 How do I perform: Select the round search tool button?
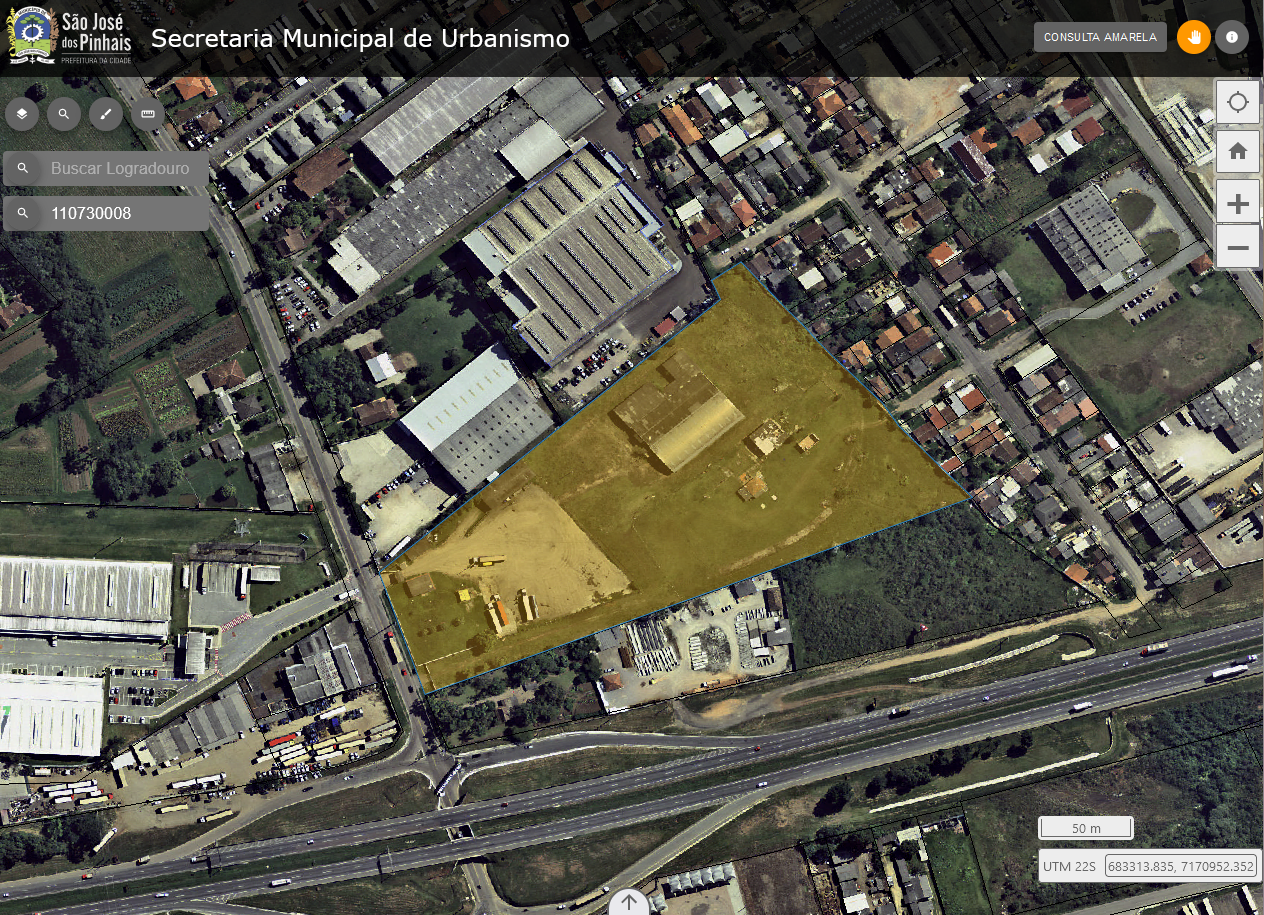pos(64,114)
